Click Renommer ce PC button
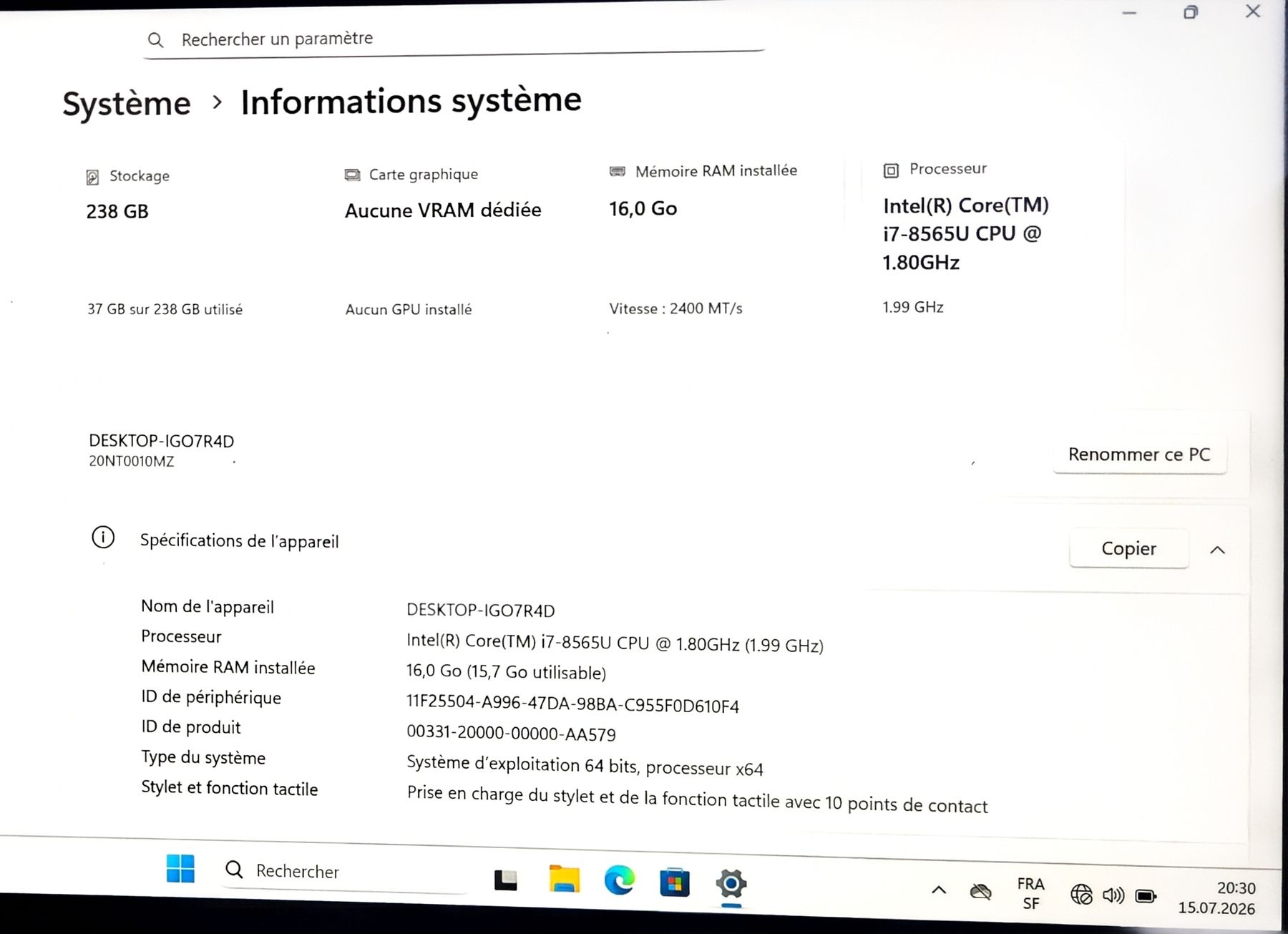This screenshot has width=1288, height=934. 1139,454
